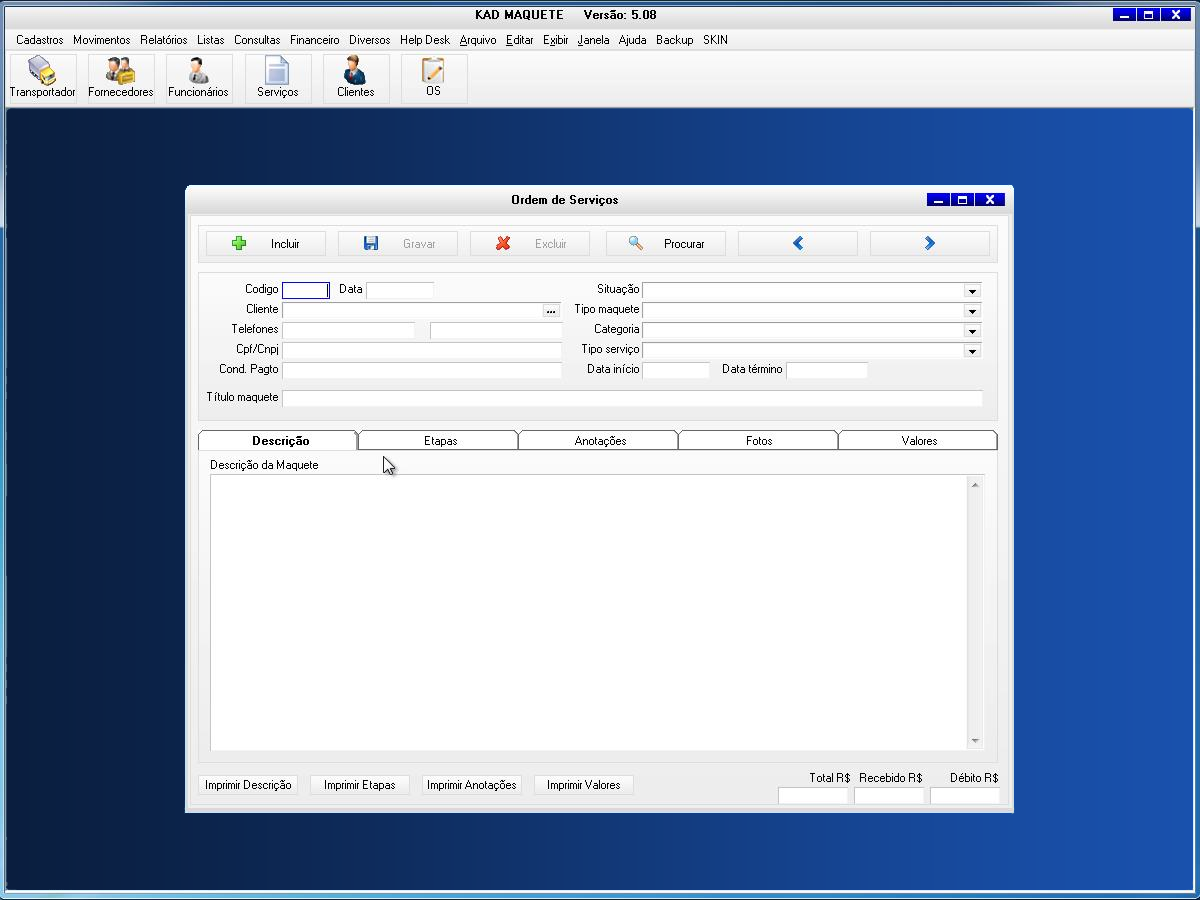Image resolution: width=1200 pixels, height=900 pixels.
Task: Focus the first Telefones field
Action: pos(349,330)
